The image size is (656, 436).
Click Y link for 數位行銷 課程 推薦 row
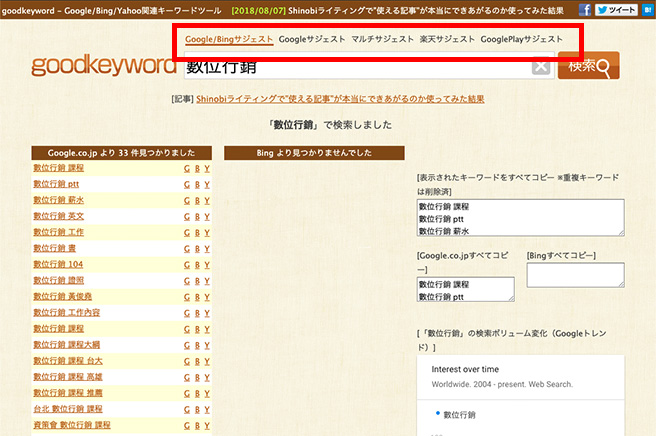click(207, 393)
